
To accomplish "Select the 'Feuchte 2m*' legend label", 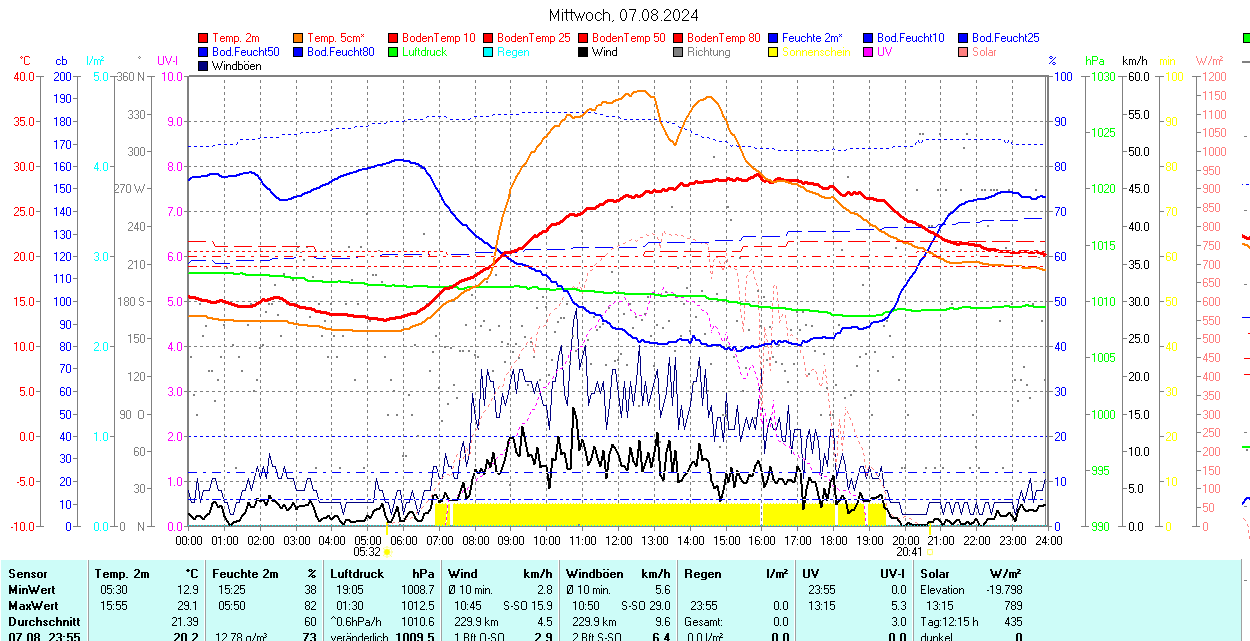I will coord(813,38).
